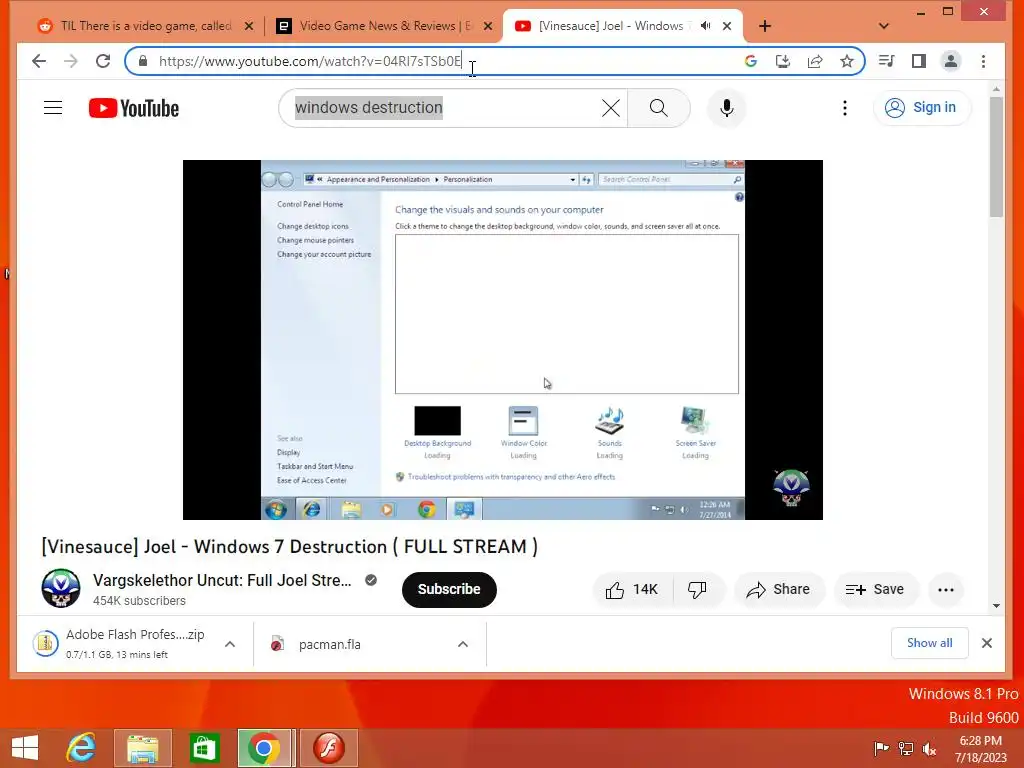1024x768 pixels.
Task: Open Action Center flag icon
Action: tap(882, 749)
